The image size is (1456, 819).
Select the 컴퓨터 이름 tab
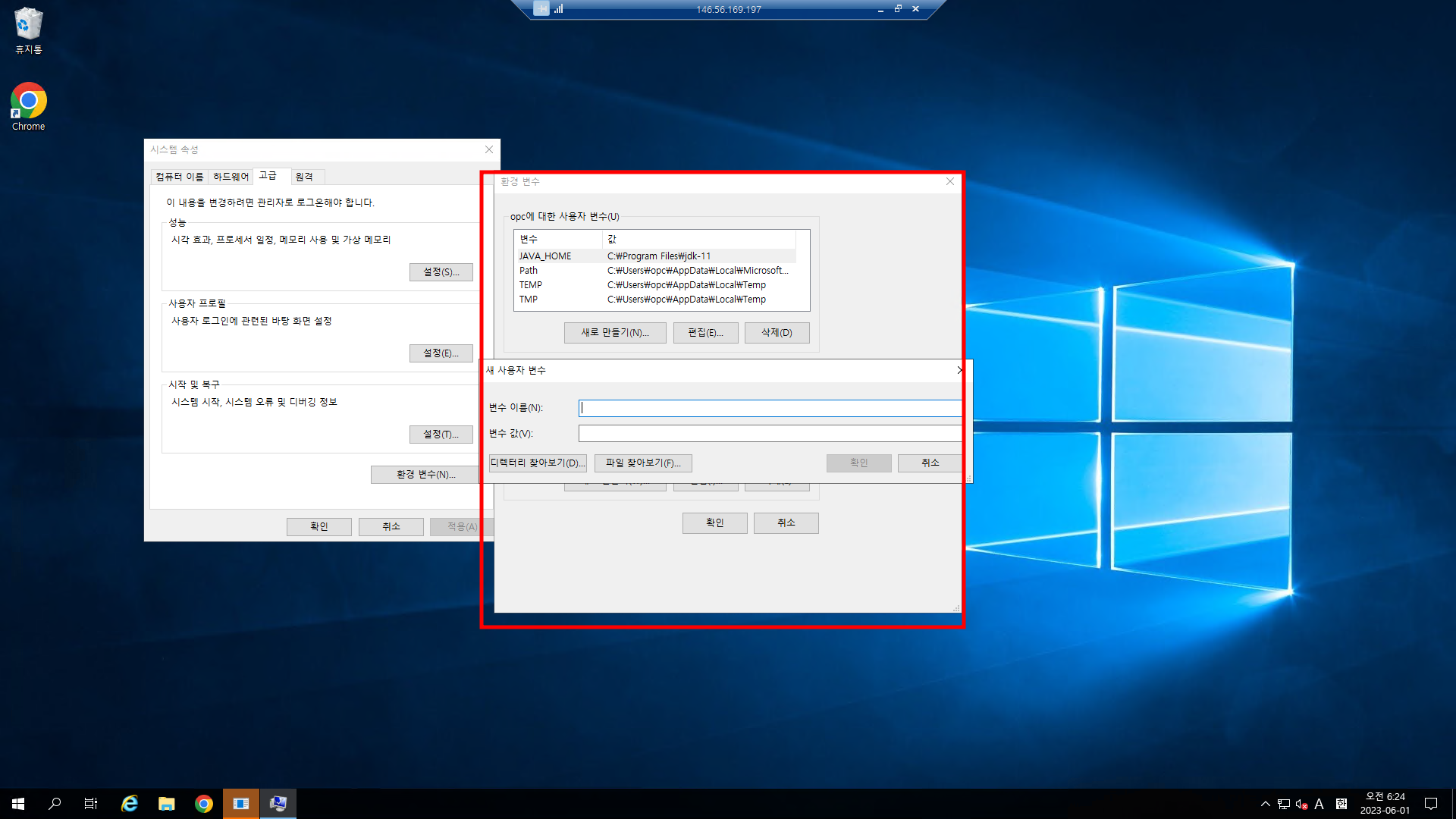tap(180, 177)
